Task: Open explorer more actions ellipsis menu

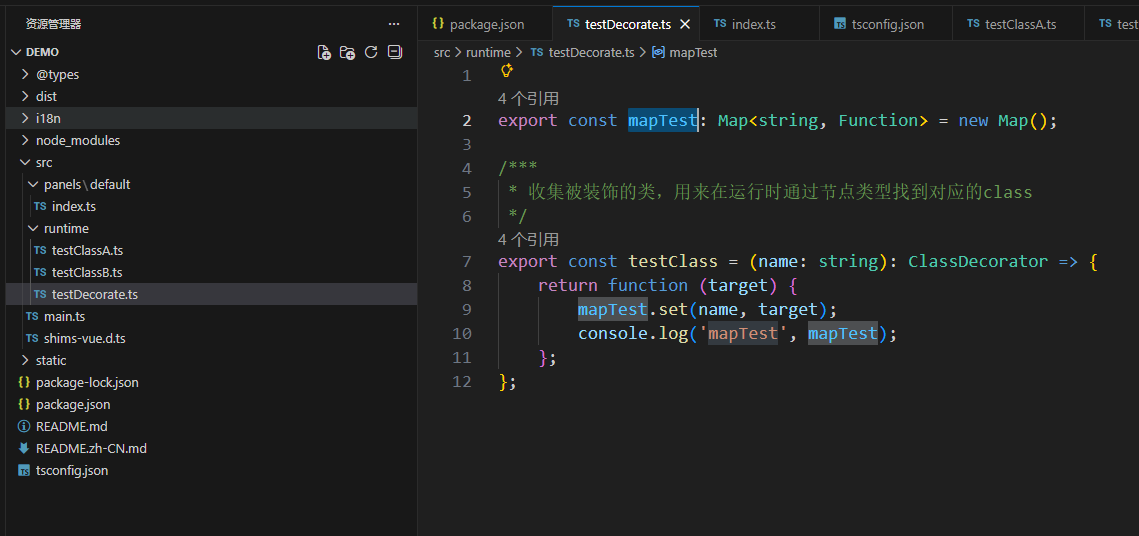Action: pyautogui.click(x=394, y=24)
